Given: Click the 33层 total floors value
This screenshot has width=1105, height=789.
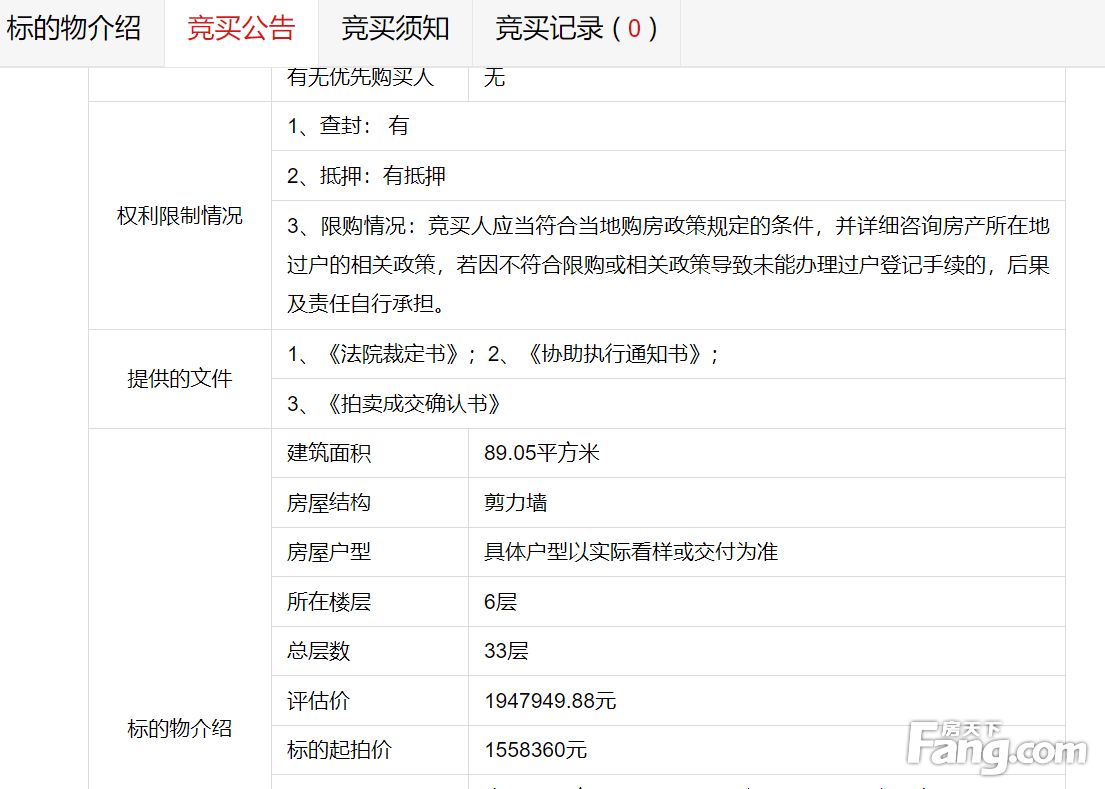Looking at the screenshot, I should (x=506, y=651).
